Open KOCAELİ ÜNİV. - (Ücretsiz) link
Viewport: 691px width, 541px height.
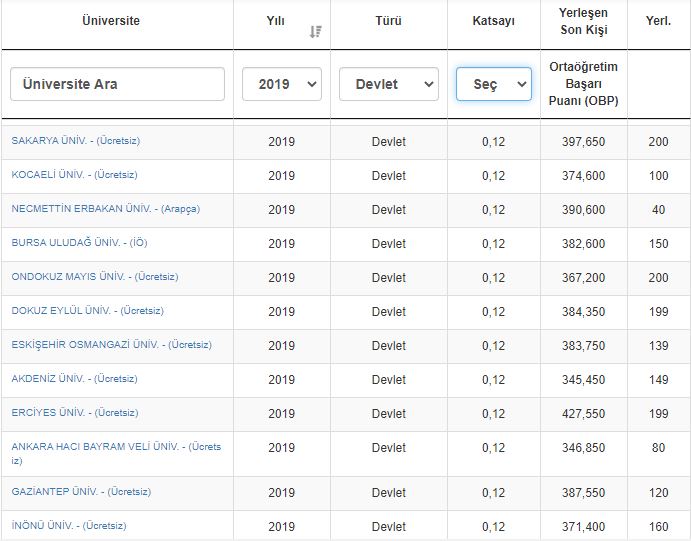(x=74, y=175)
